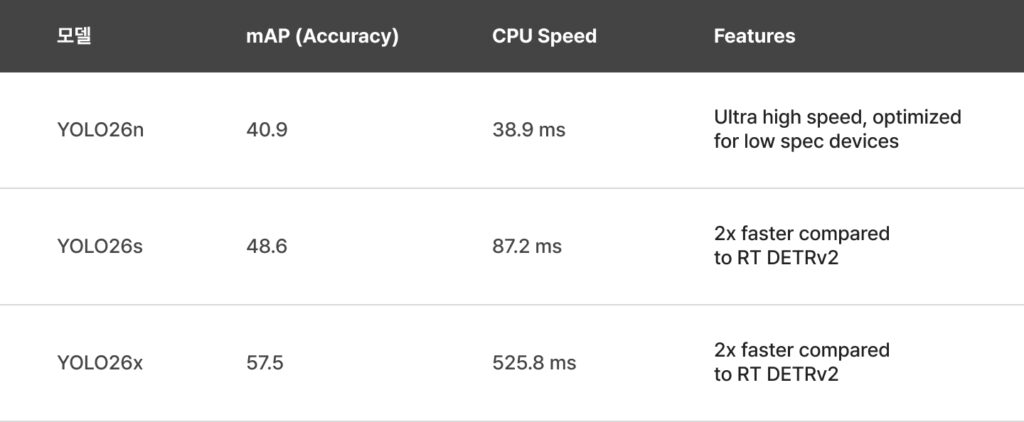Screen dimensions: 1024x422
Task: Select the YOLO26x row features description
Action: 801,363
